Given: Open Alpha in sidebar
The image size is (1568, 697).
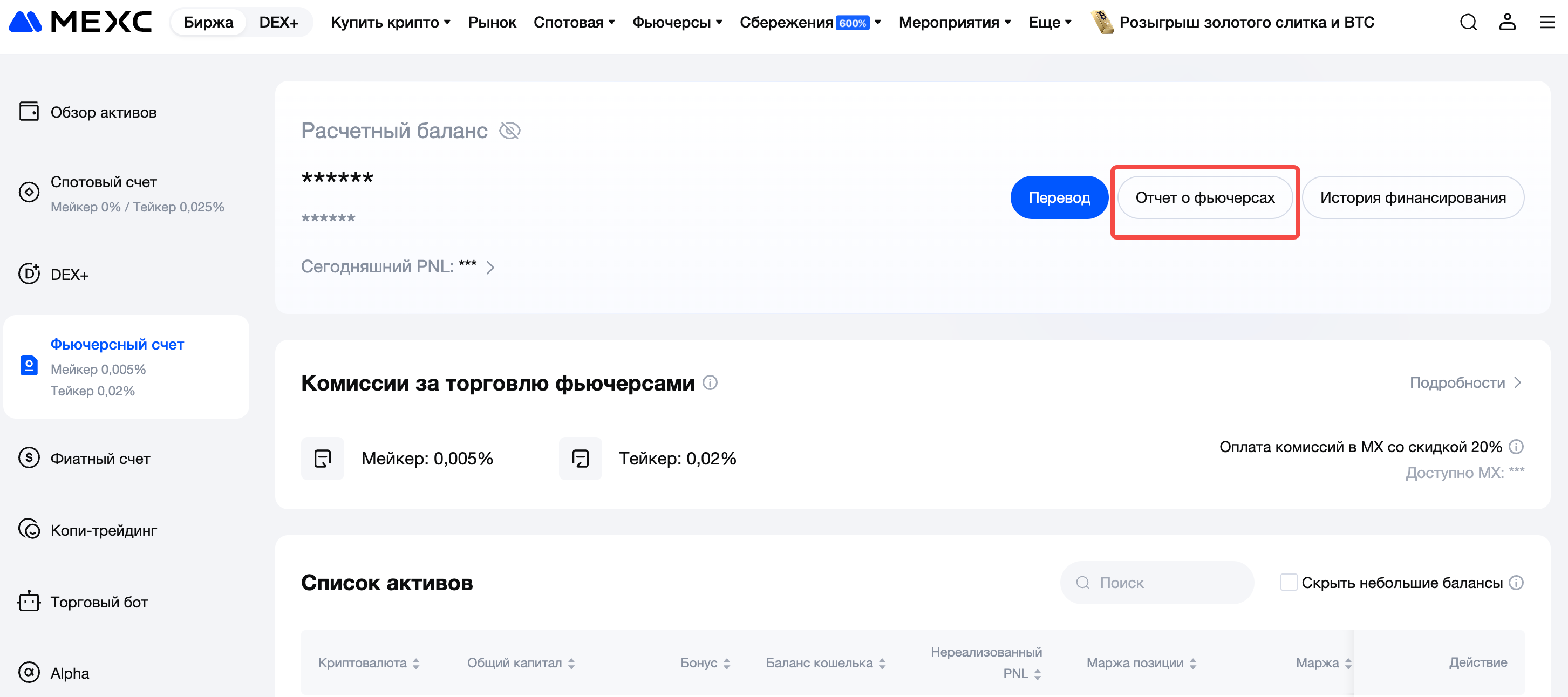Looking at the screenshot, I should [70, 673].
